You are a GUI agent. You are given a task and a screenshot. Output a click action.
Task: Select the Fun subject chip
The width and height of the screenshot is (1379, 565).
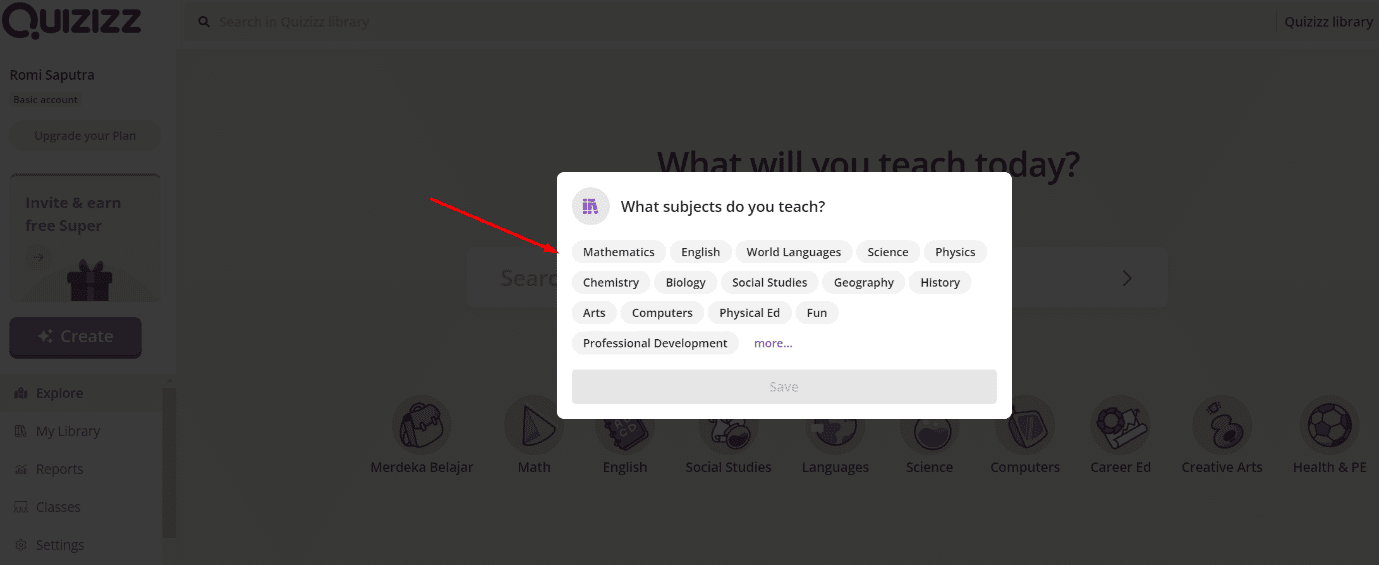(x=817, y=312)
